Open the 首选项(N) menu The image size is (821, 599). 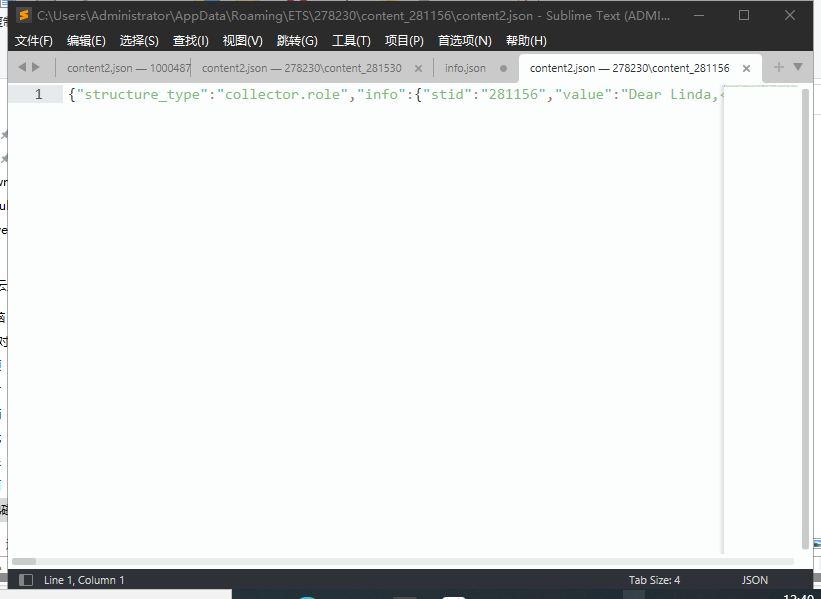(x=465, y=41)
